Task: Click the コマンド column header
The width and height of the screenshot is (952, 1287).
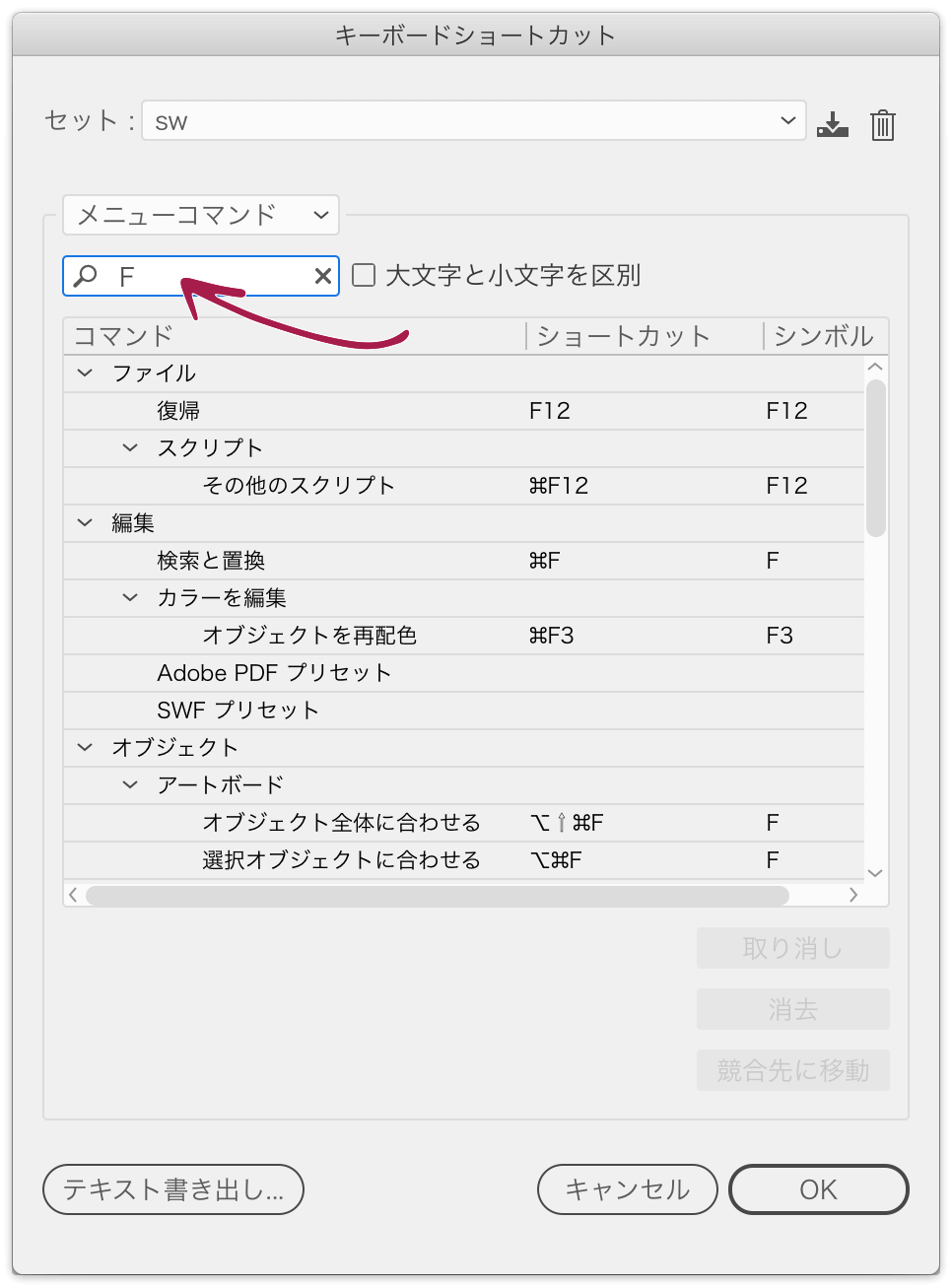Action: pos(295,336)
